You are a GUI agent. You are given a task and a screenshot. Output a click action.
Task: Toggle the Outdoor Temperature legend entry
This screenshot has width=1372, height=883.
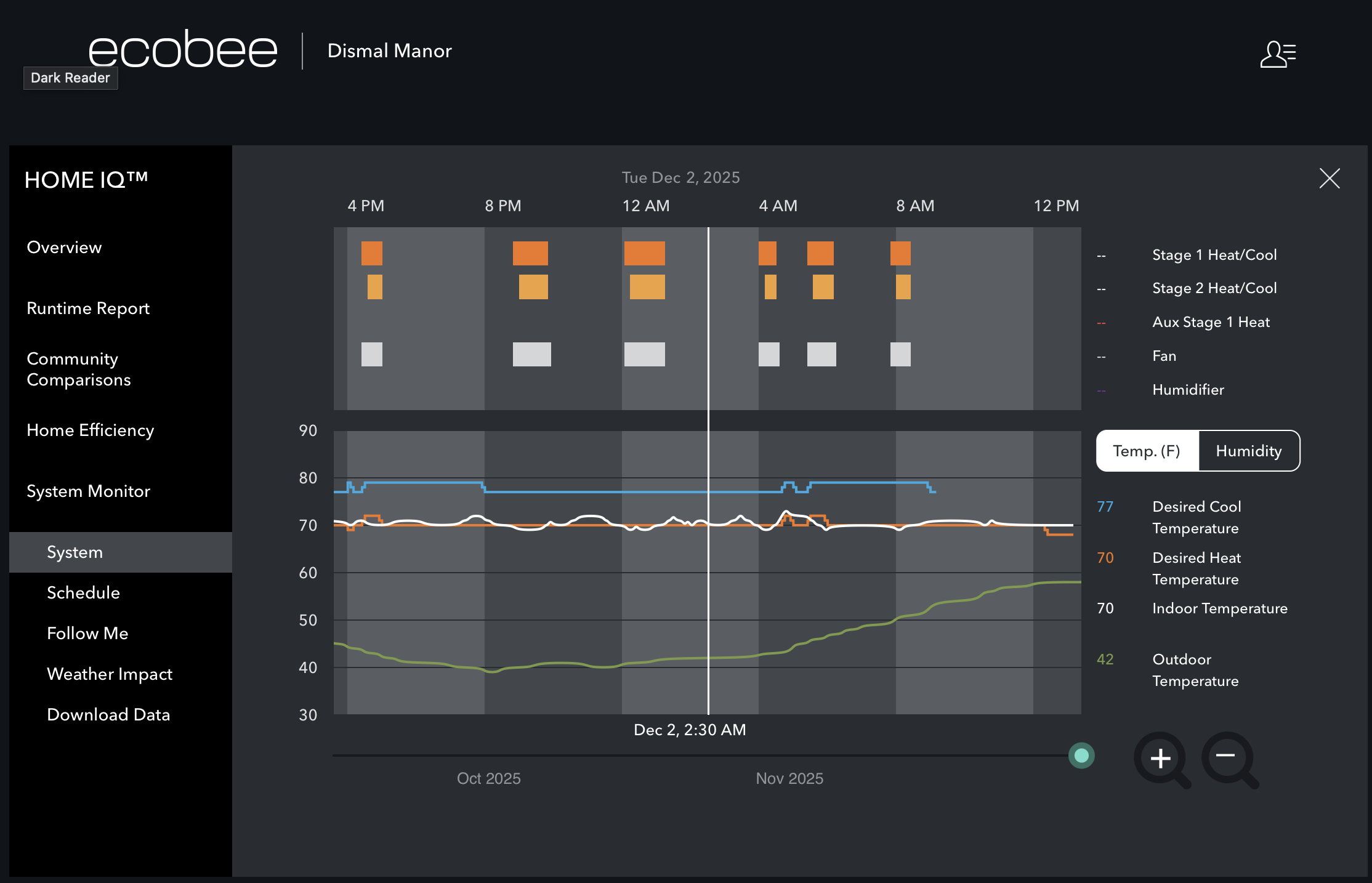tap(1195, 670)
